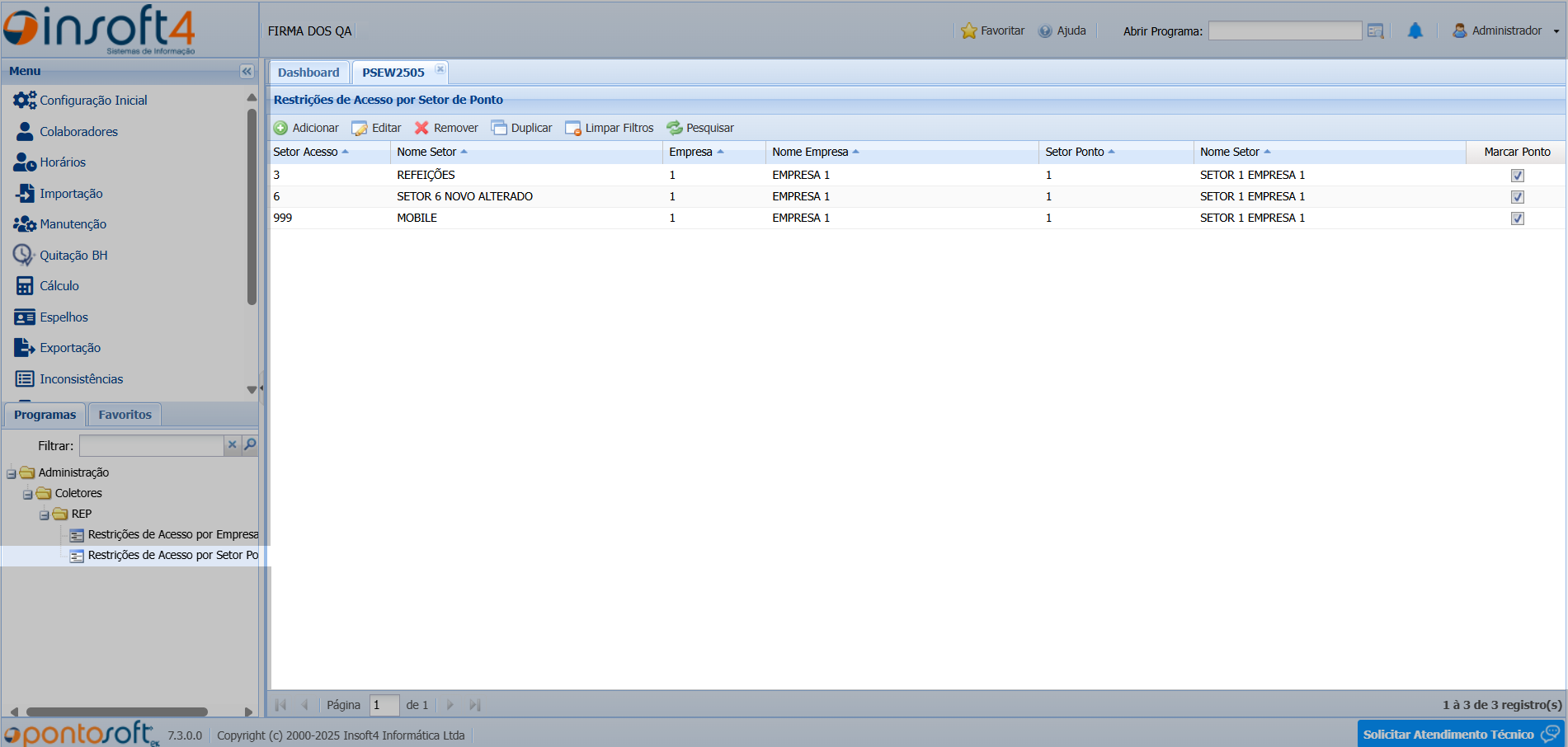The width and height of the screenshot is (1568, 747).
Task: Collapse the REP tree folder
Action: tap(45, 514)
